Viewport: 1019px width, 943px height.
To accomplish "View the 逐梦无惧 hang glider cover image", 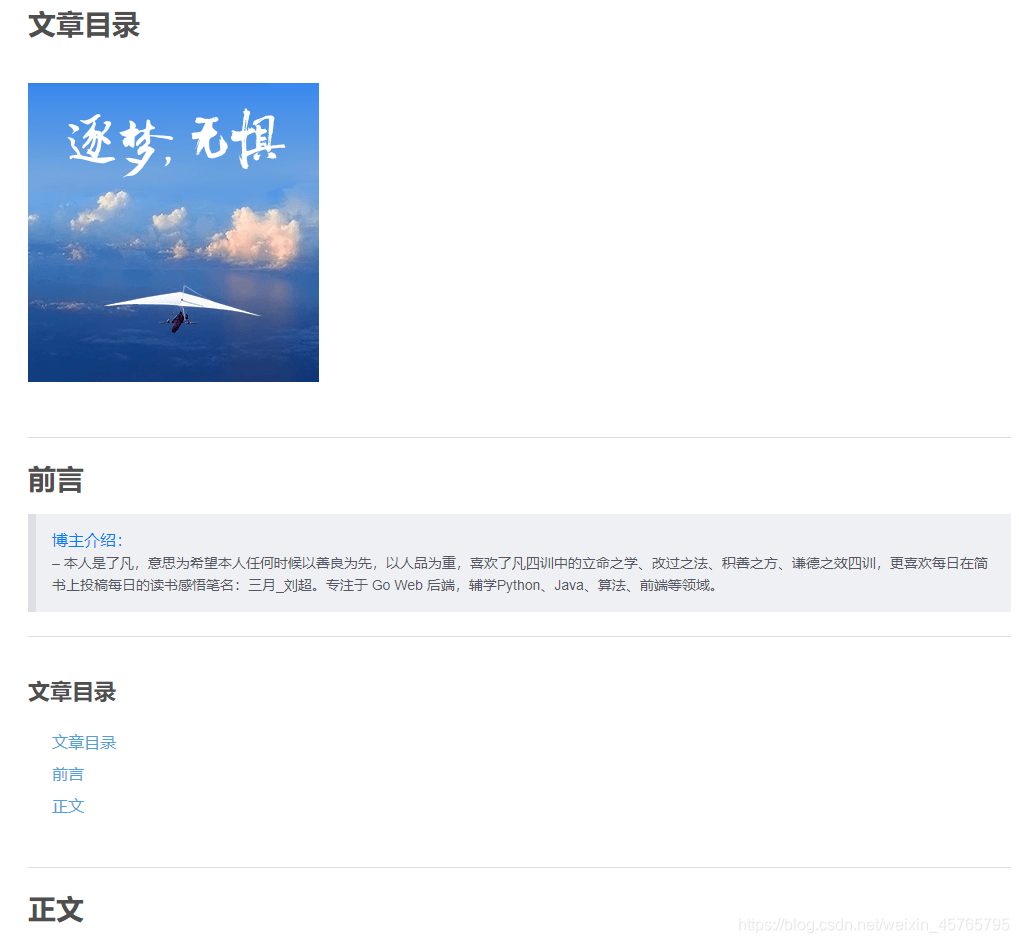I will (173, 232).
